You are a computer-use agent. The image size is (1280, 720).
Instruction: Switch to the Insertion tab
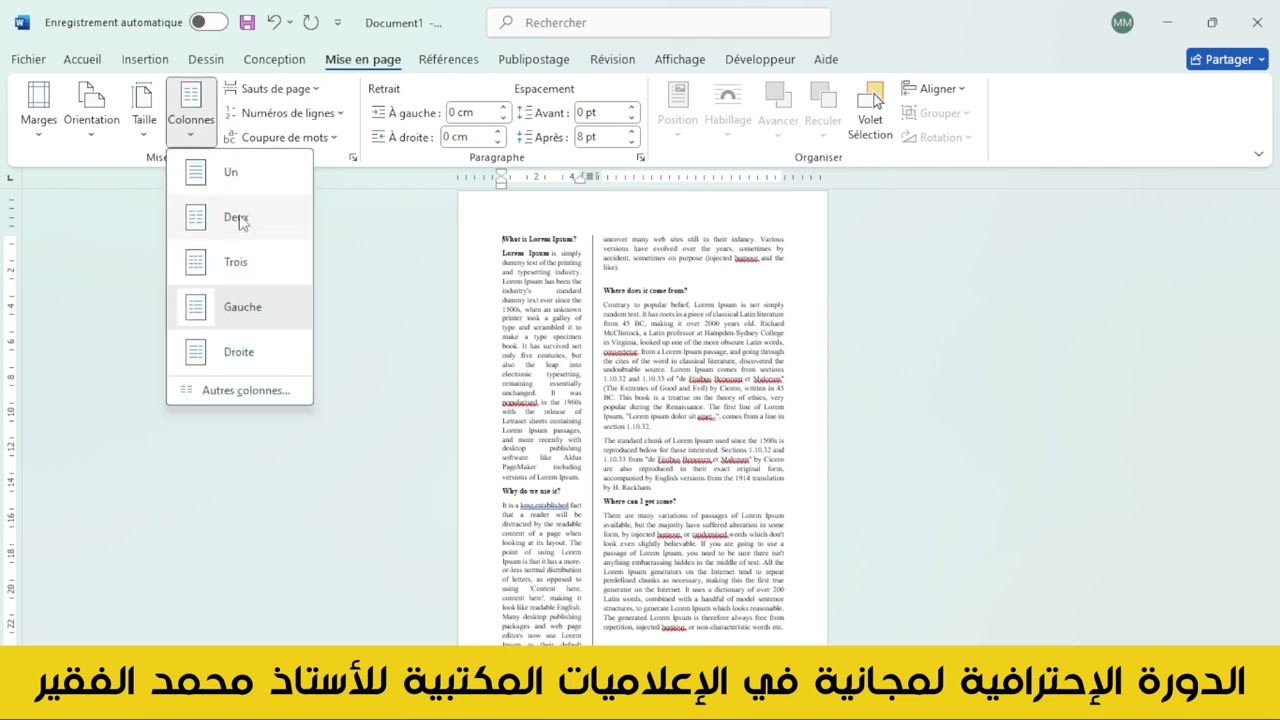click(x=145, y=59)
